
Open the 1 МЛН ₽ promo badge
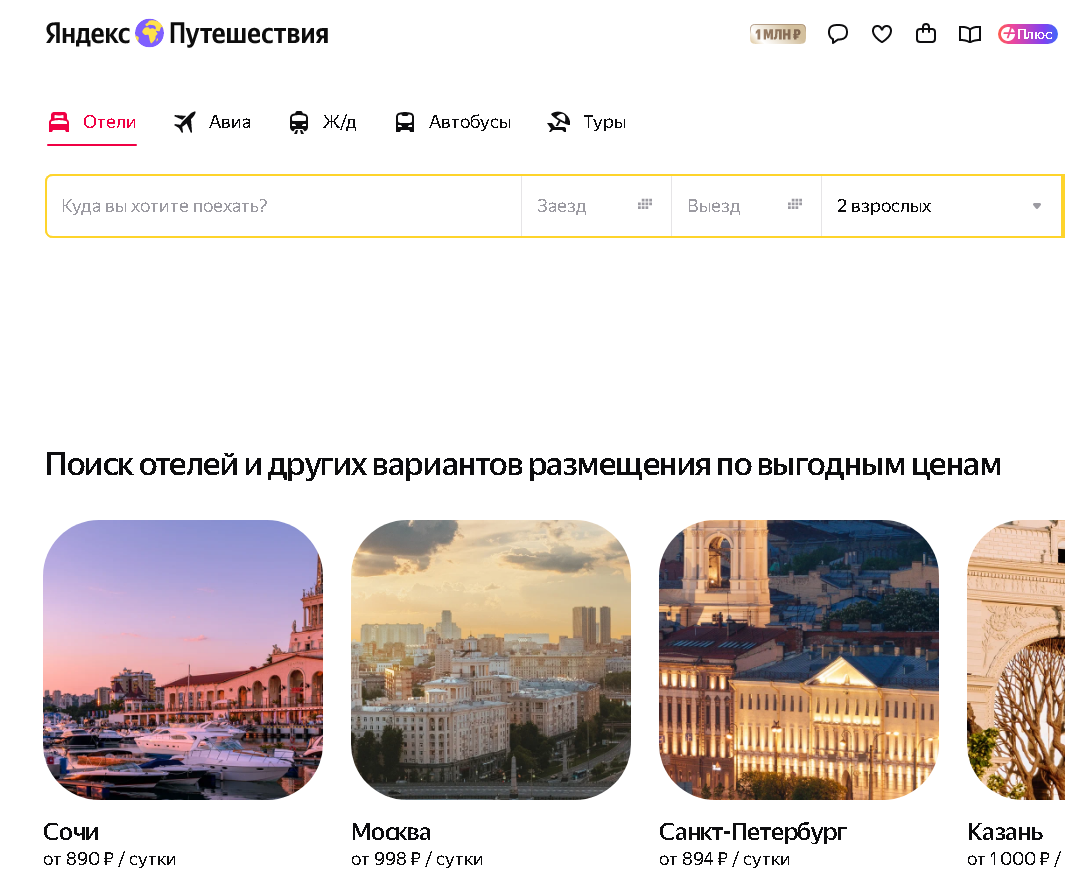coord(778,34)
